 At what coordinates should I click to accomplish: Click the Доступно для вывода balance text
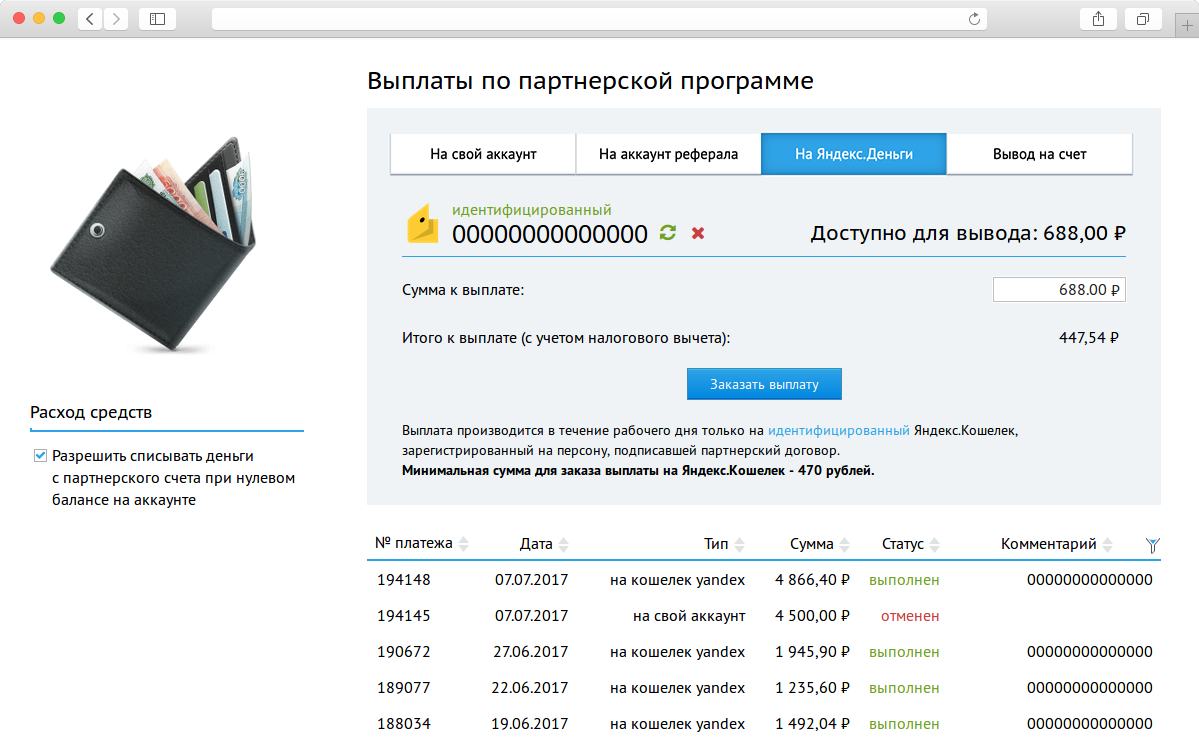(x=967, y=232)
